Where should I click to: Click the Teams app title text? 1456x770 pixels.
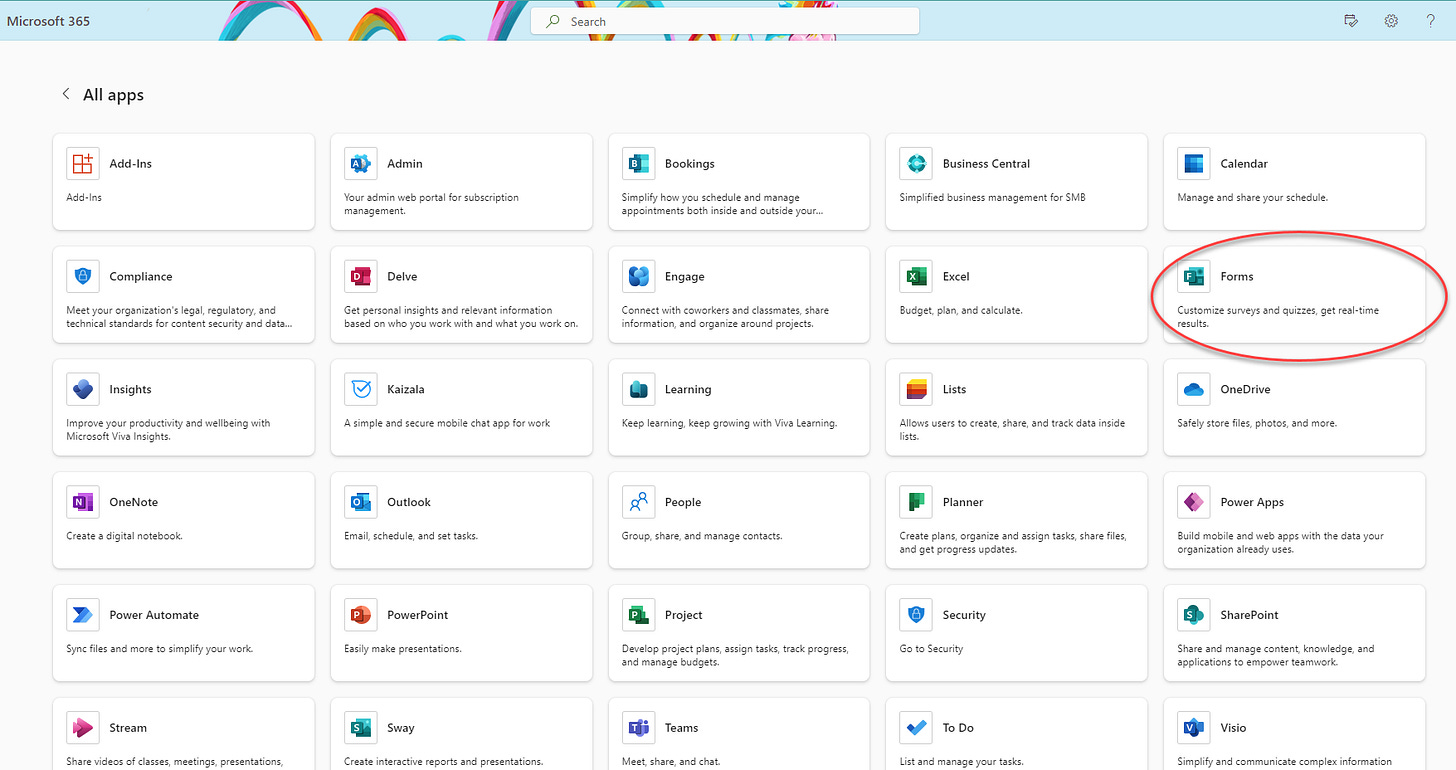(682, 728)
